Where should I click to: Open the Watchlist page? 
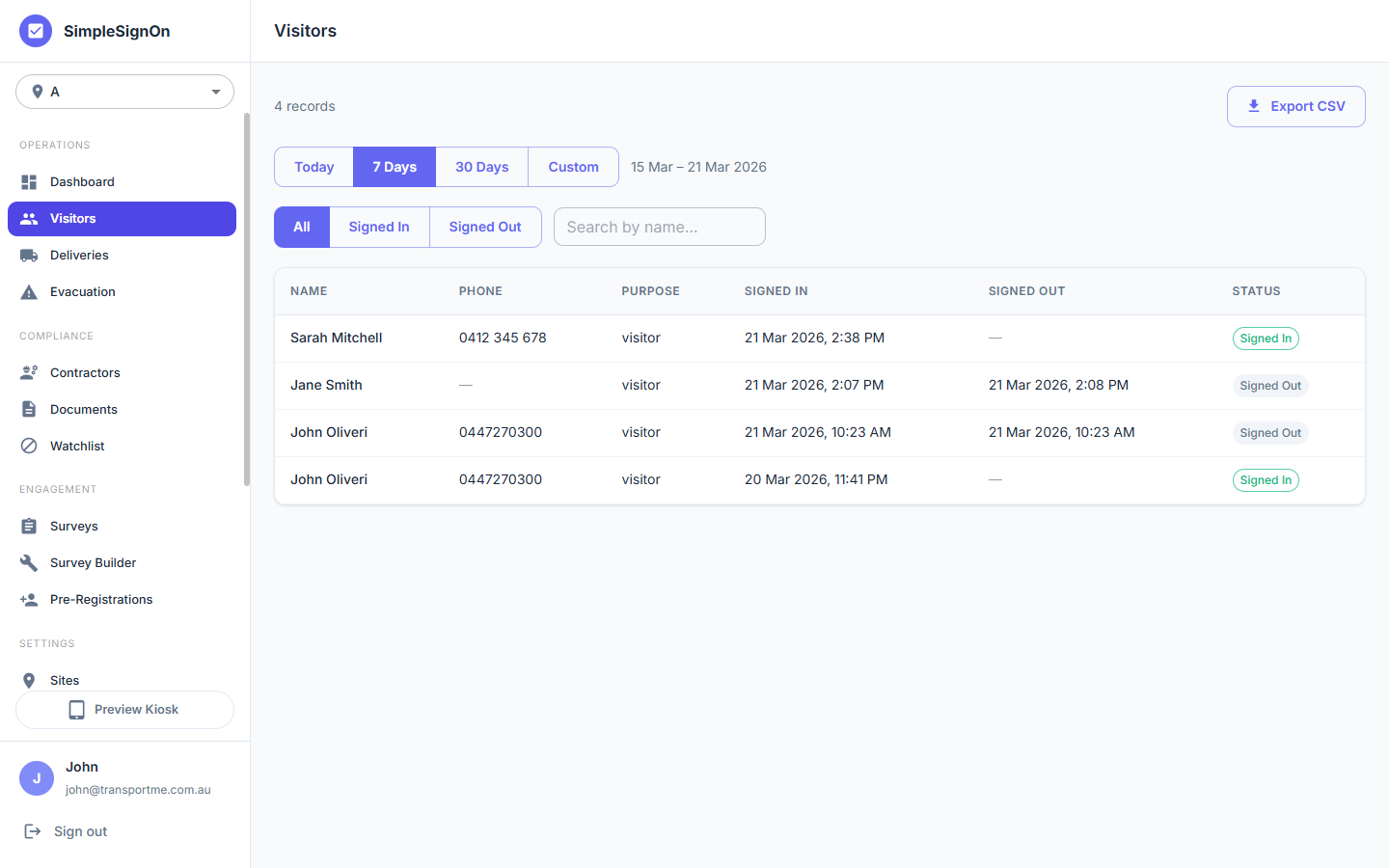[x=122, y=447]
